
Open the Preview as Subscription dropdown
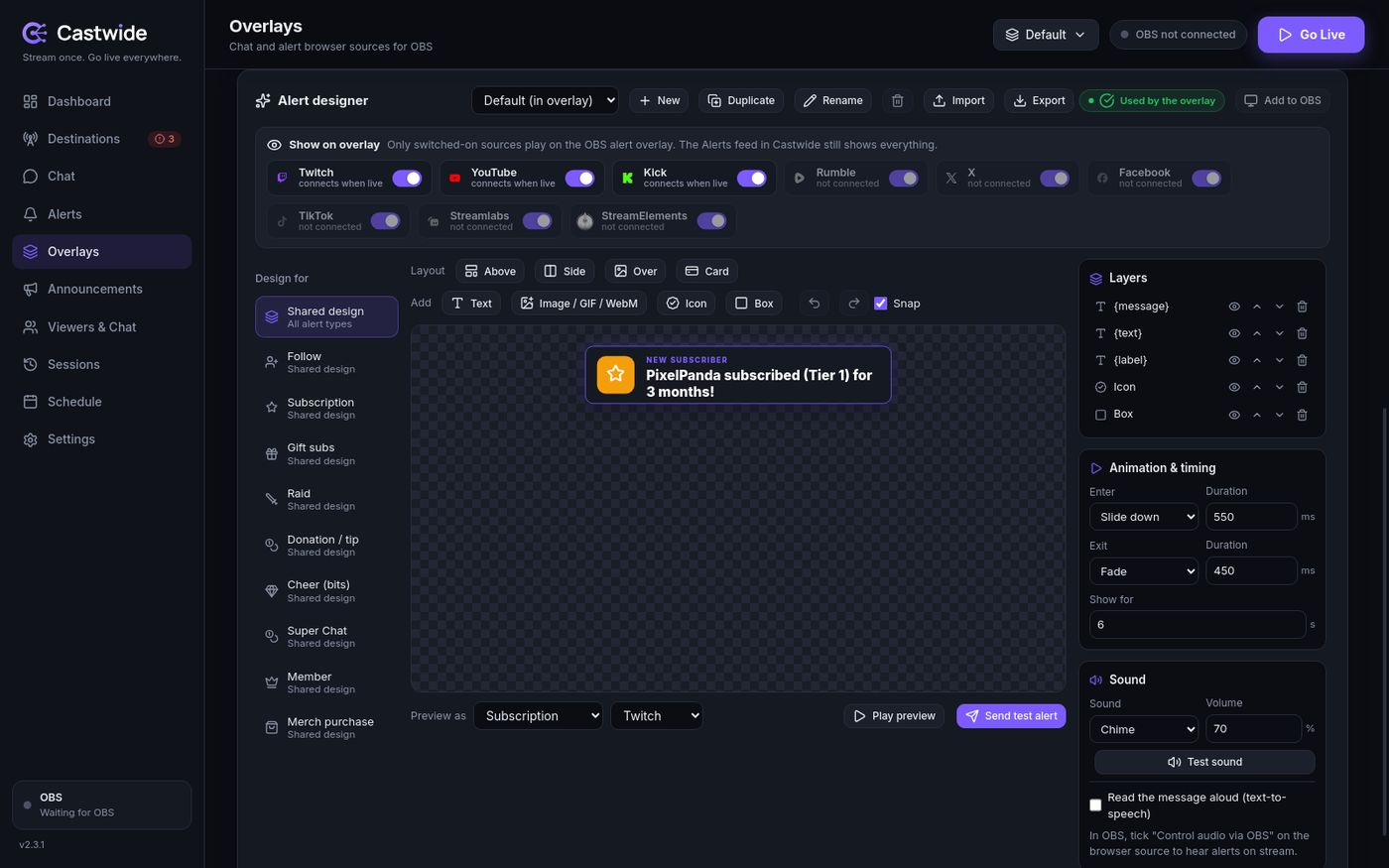point(538,716)
